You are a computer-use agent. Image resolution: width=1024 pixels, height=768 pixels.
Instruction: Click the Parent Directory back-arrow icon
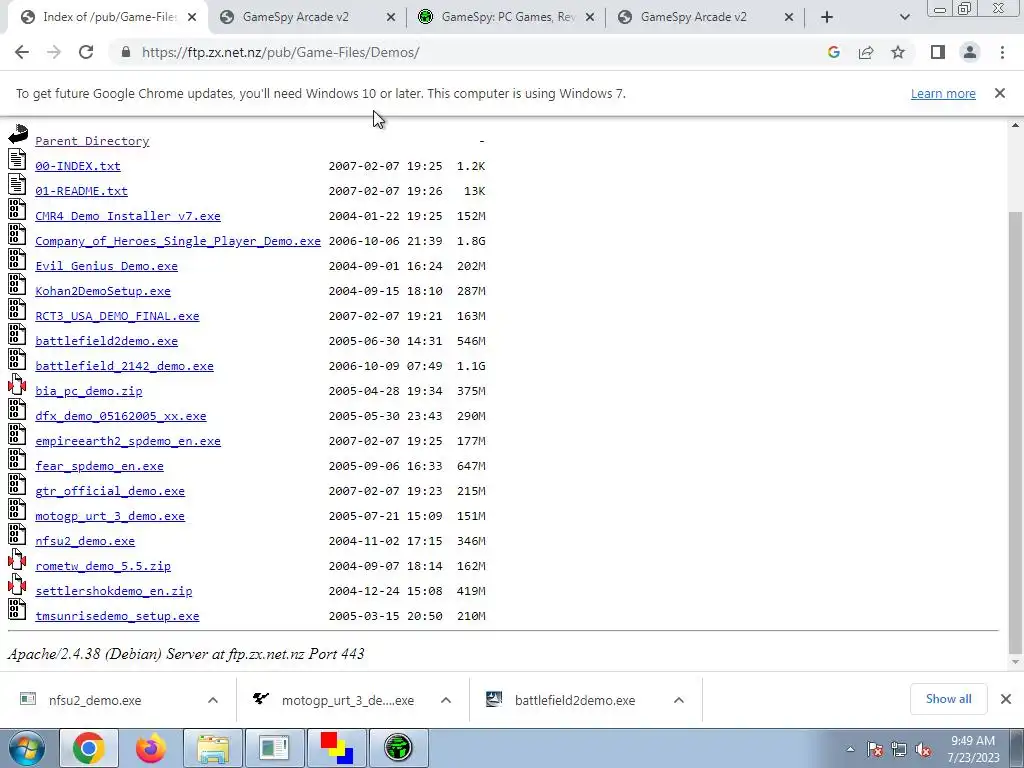(18, 134)
